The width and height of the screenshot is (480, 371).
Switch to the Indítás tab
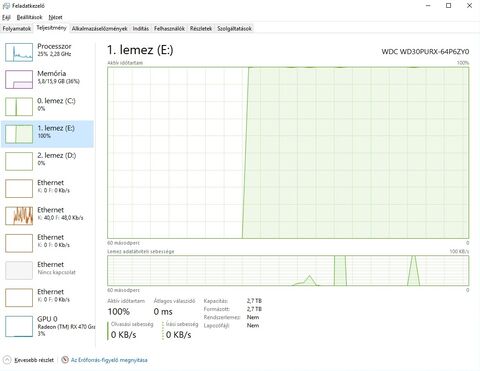point(141,29)
